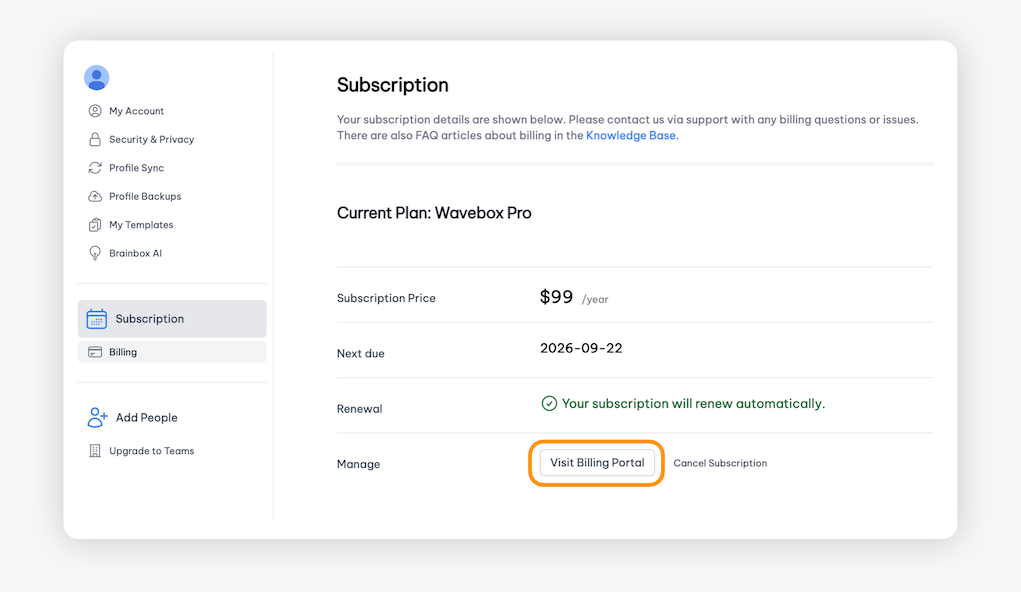Image resolution: width=1021 pixels, height=592 pixels.
Task: Click the Billing credit card icon
Action: coord(95,352)
